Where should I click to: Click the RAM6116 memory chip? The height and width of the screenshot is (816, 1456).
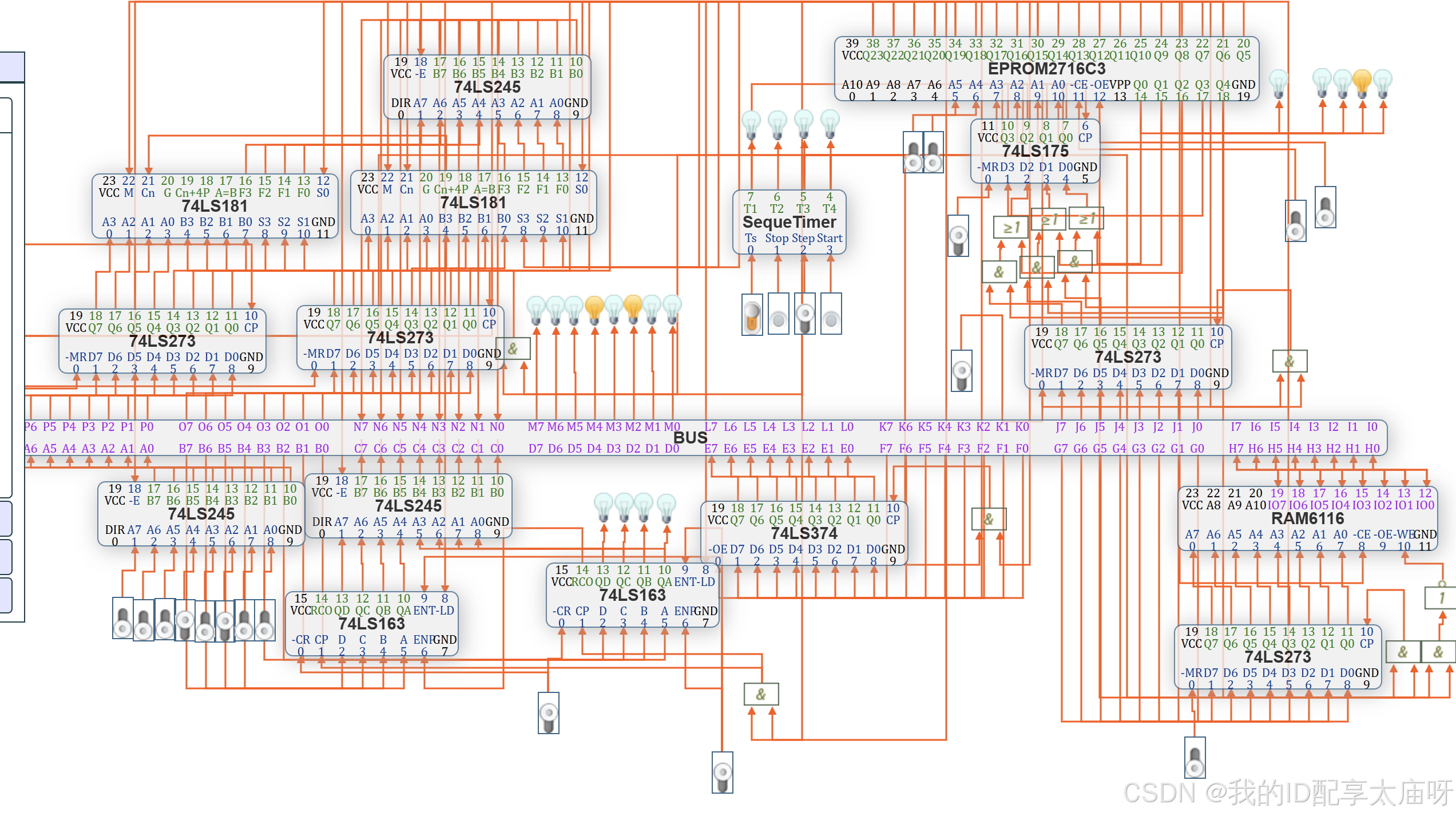[x=1307, y=518]
